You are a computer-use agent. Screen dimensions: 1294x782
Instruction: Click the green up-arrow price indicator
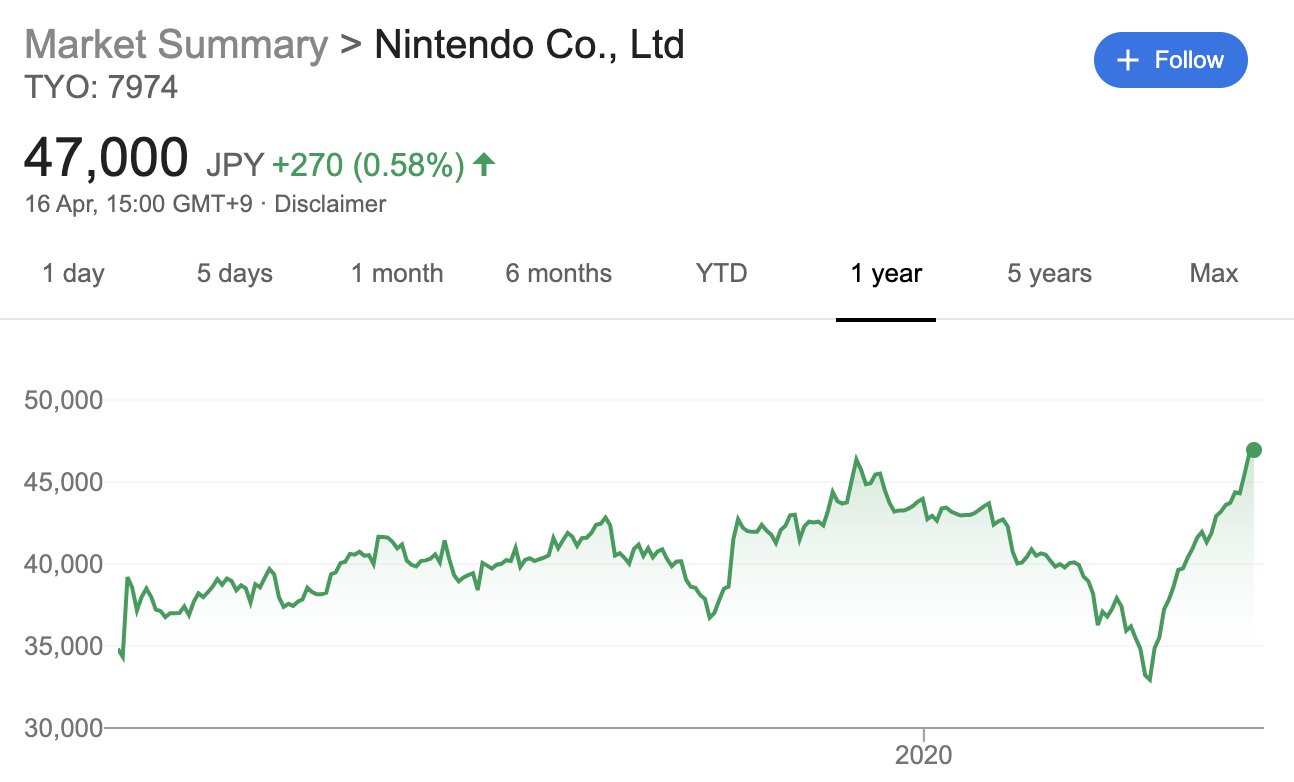click(x=484, y=163)
